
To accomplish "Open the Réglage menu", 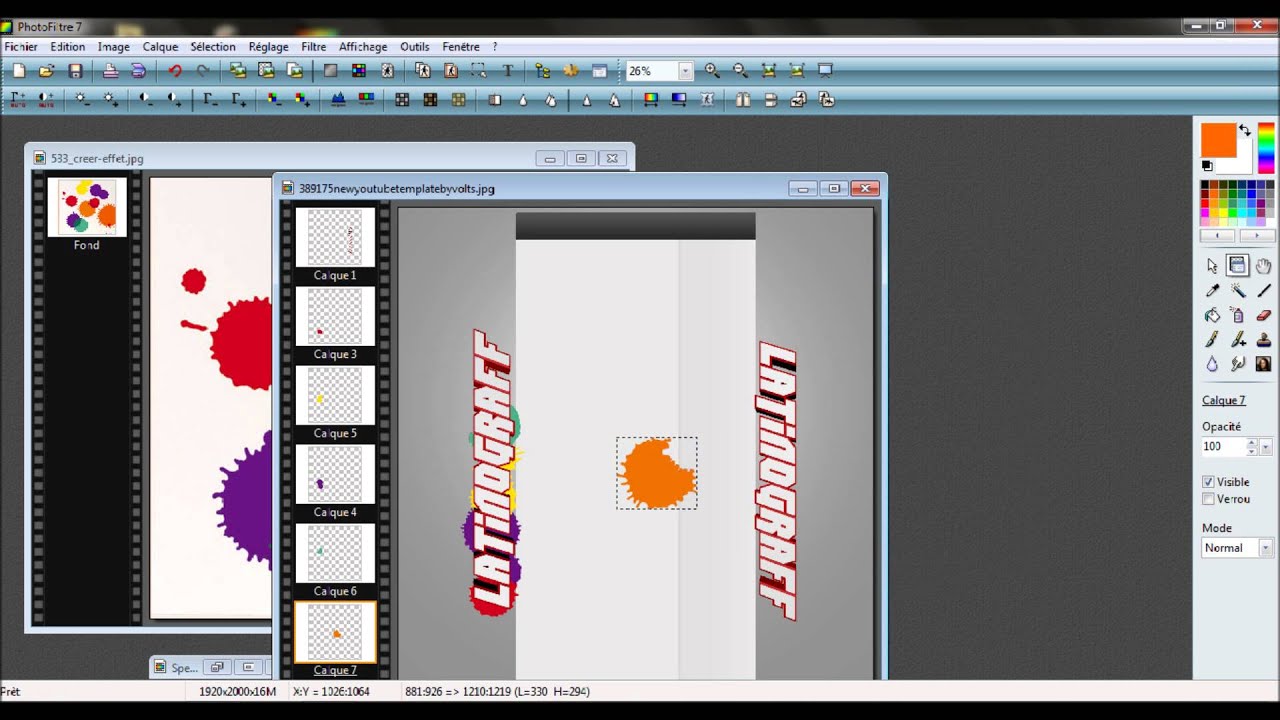I will click(268, 47).
